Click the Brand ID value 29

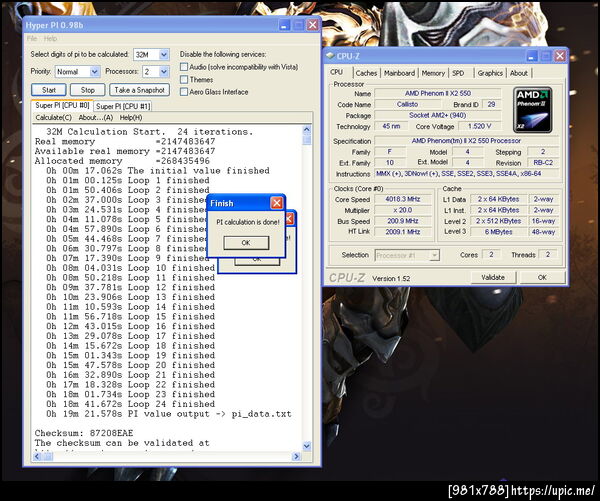(491, 104)
